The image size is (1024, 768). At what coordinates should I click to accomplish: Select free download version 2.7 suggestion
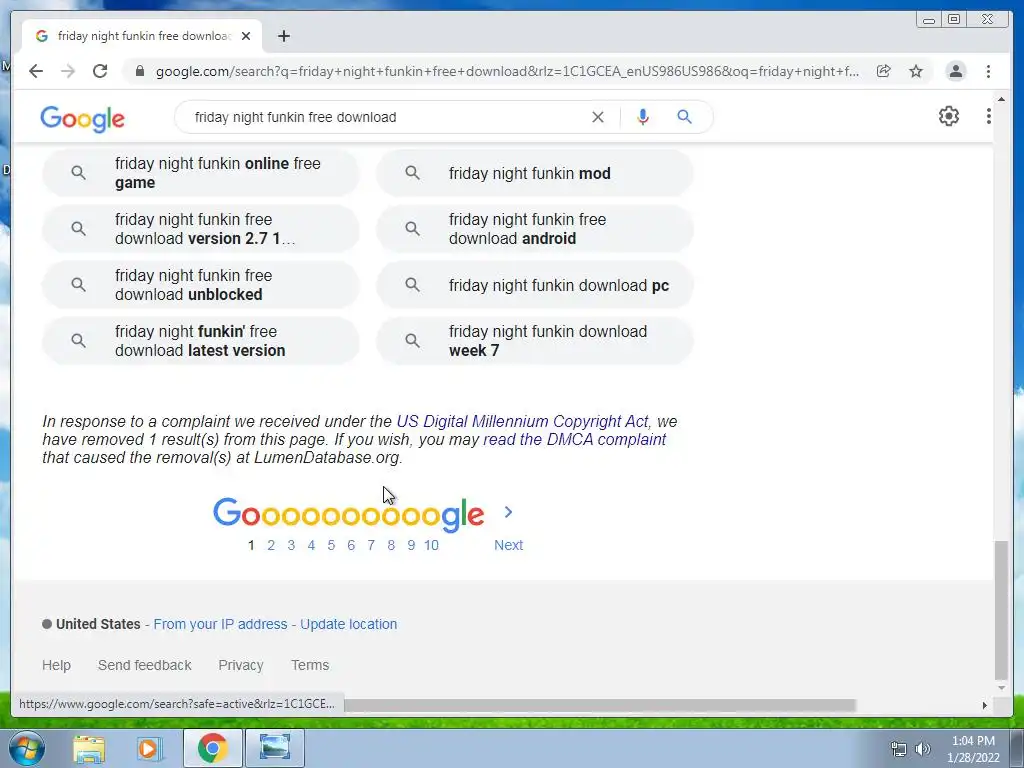pyautogui.click(x=200, y=229)
